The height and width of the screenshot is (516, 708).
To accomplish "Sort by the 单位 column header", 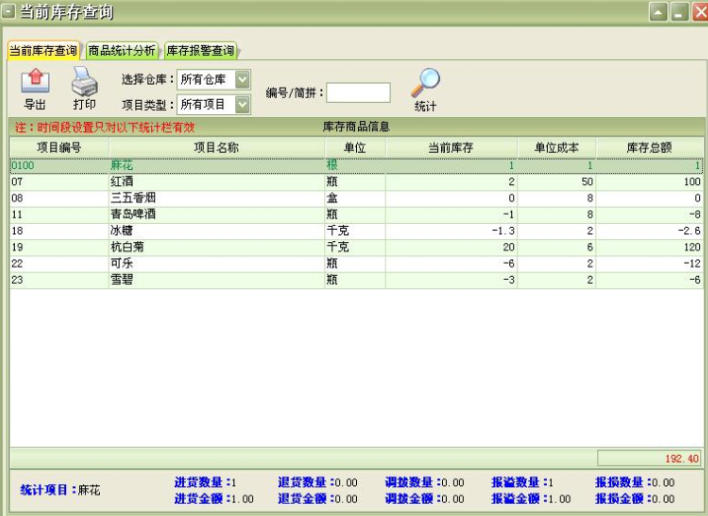I will [x=355, y=148].
